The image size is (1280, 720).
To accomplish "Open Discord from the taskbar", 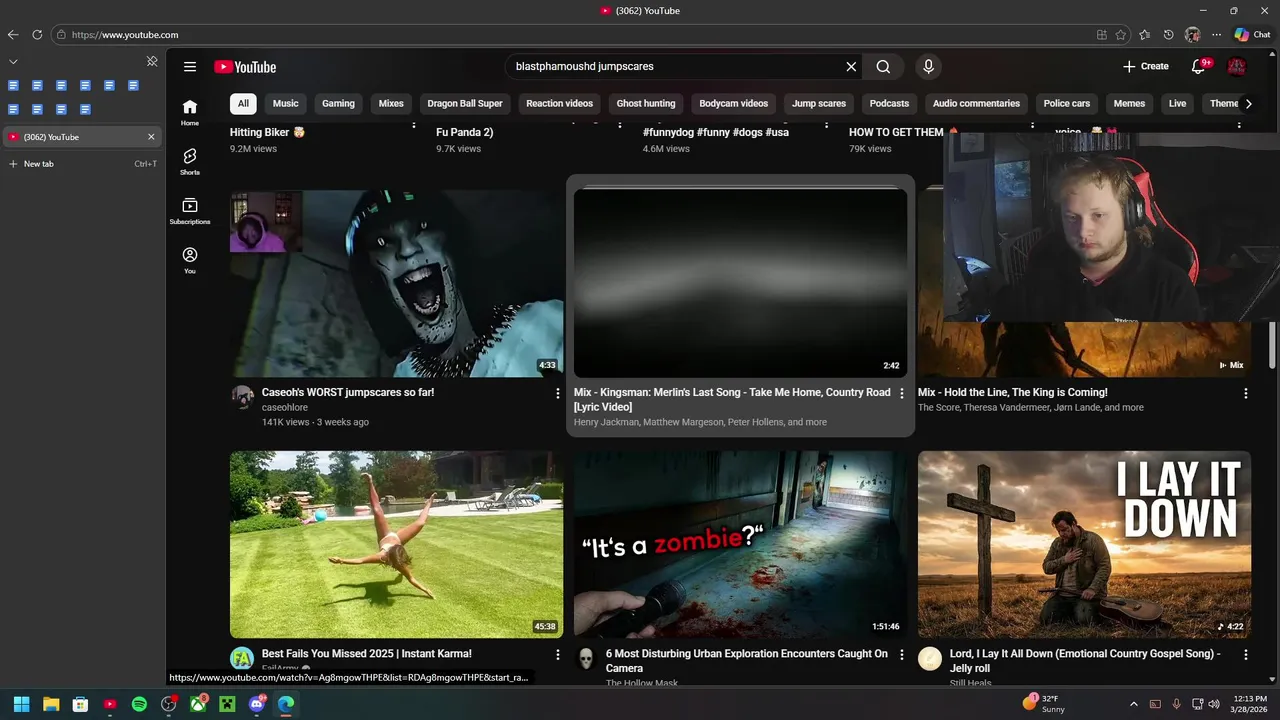I will click(257, 704).
